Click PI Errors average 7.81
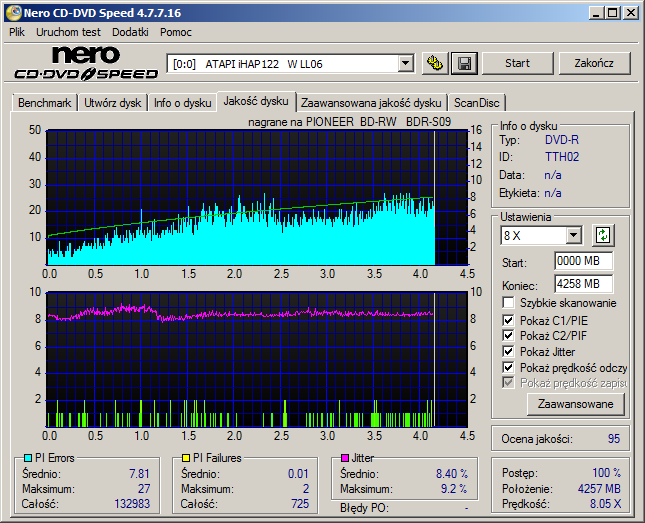This screenshot has width=645, height=523. click(x=139, y=474)
